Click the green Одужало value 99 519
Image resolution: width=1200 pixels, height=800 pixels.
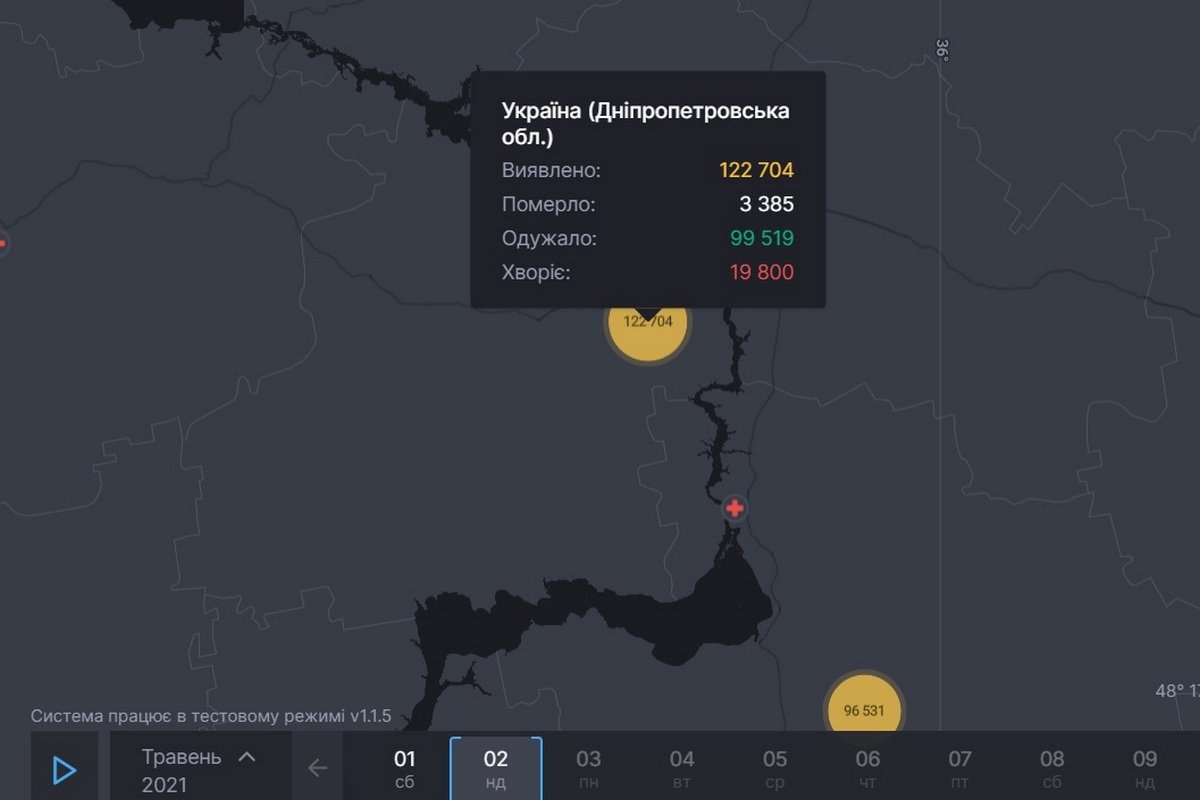click(763, 238)
